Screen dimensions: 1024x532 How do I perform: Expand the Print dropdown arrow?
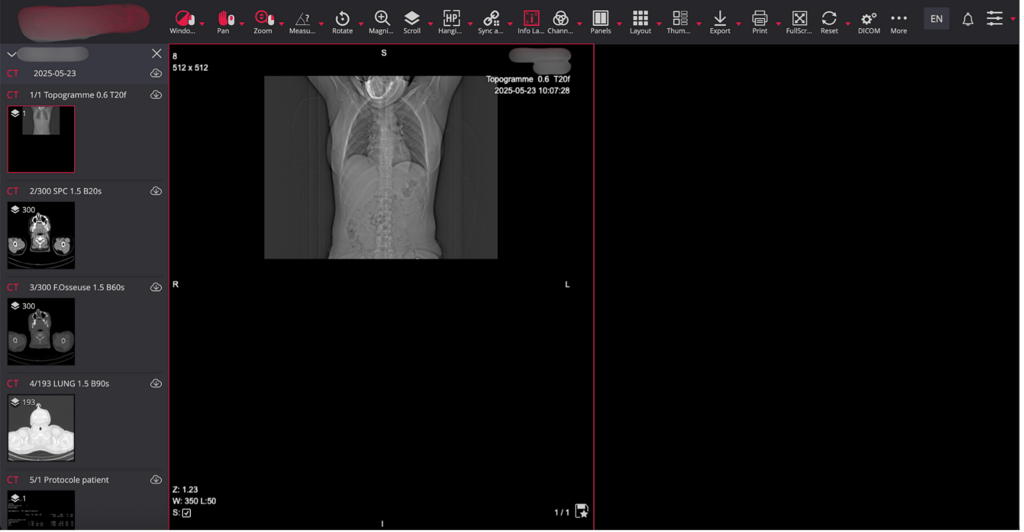point(778,24)
